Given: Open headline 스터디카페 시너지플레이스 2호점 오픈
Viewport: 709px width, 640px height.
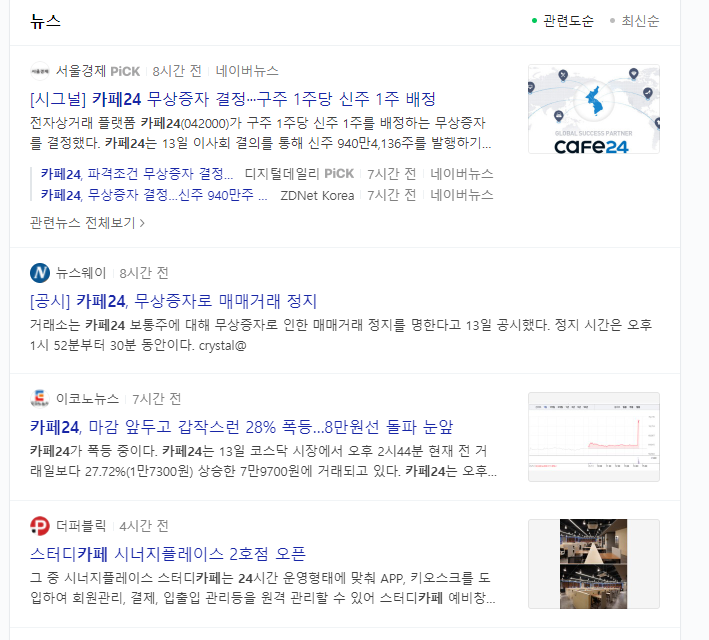Looking at the screenshot, I should pyautogui.click(x=168, y=554).
